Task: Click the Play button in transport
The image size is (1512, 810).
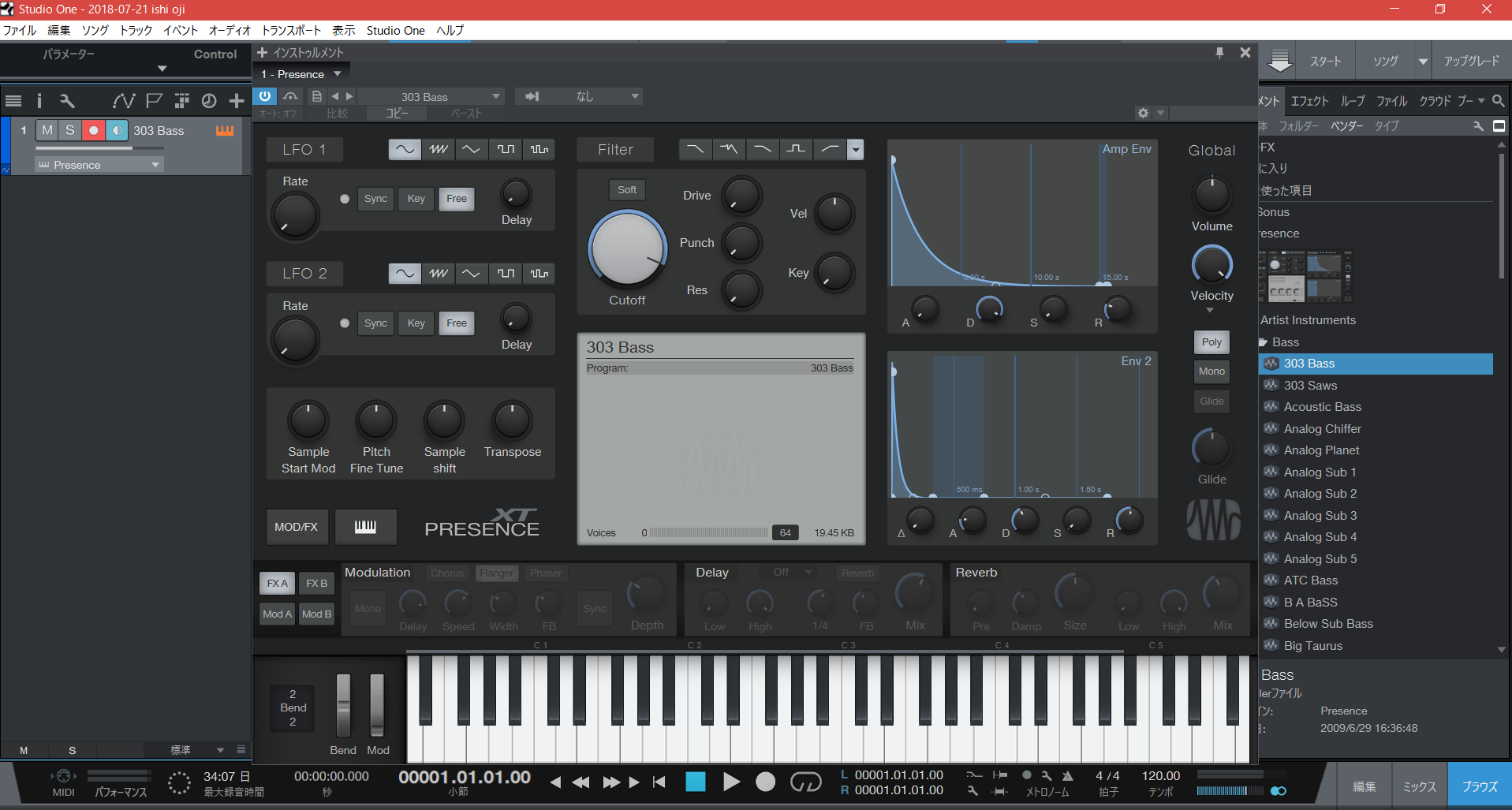Action: 731,782
